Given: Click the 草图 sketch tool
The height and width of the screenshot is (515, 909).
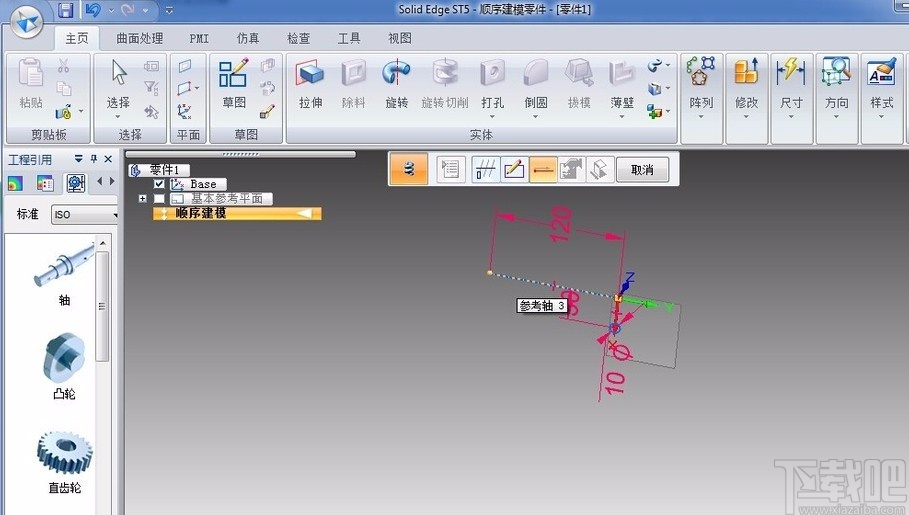Looking at the screenshot, I should (234, 85).
